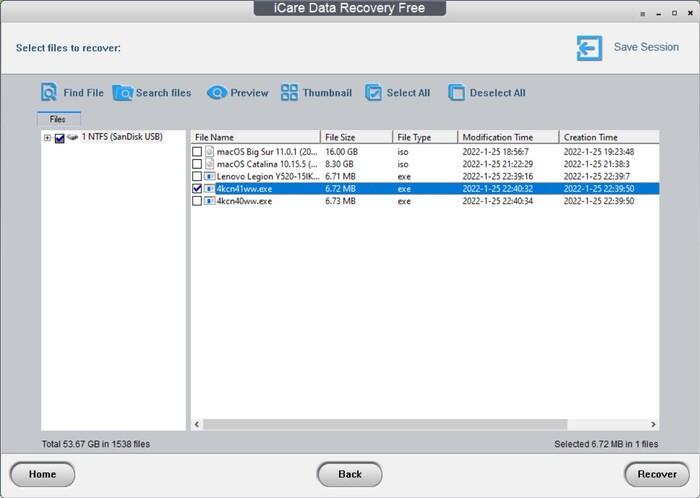Check the Lenovo Legion Y520-15IK checkbox
The width and height of the screenshot is (700, 498).
(197, 176)
